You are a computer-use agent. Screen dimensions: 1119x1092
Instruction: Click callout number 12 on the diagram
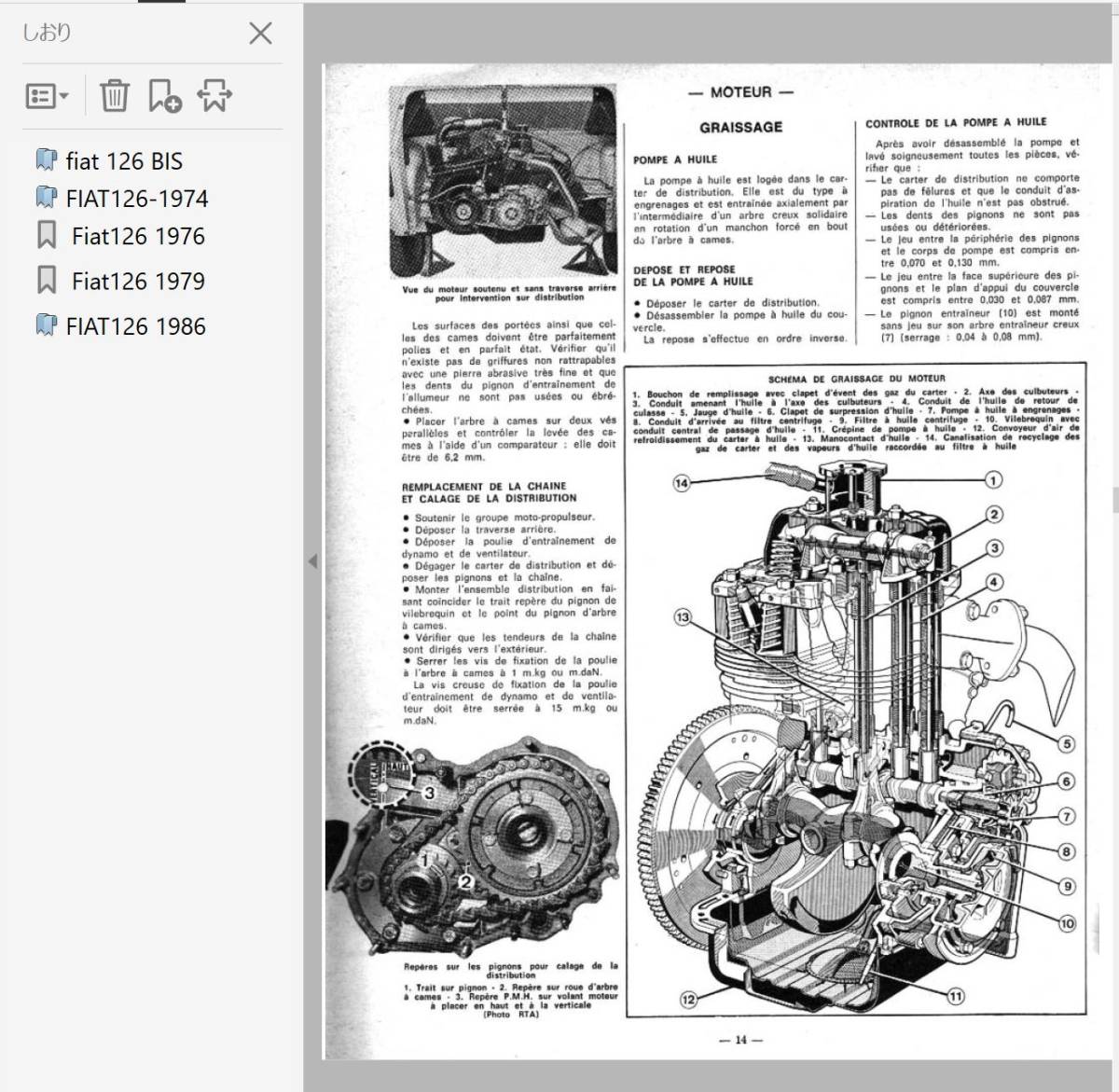click(688, 1000)
